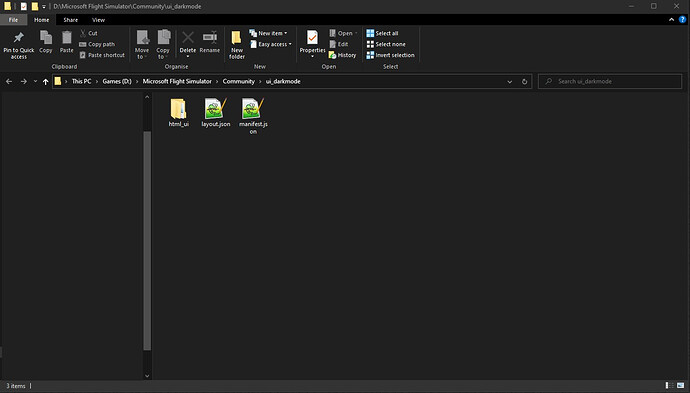Go up one folder level

pos(45,81)
